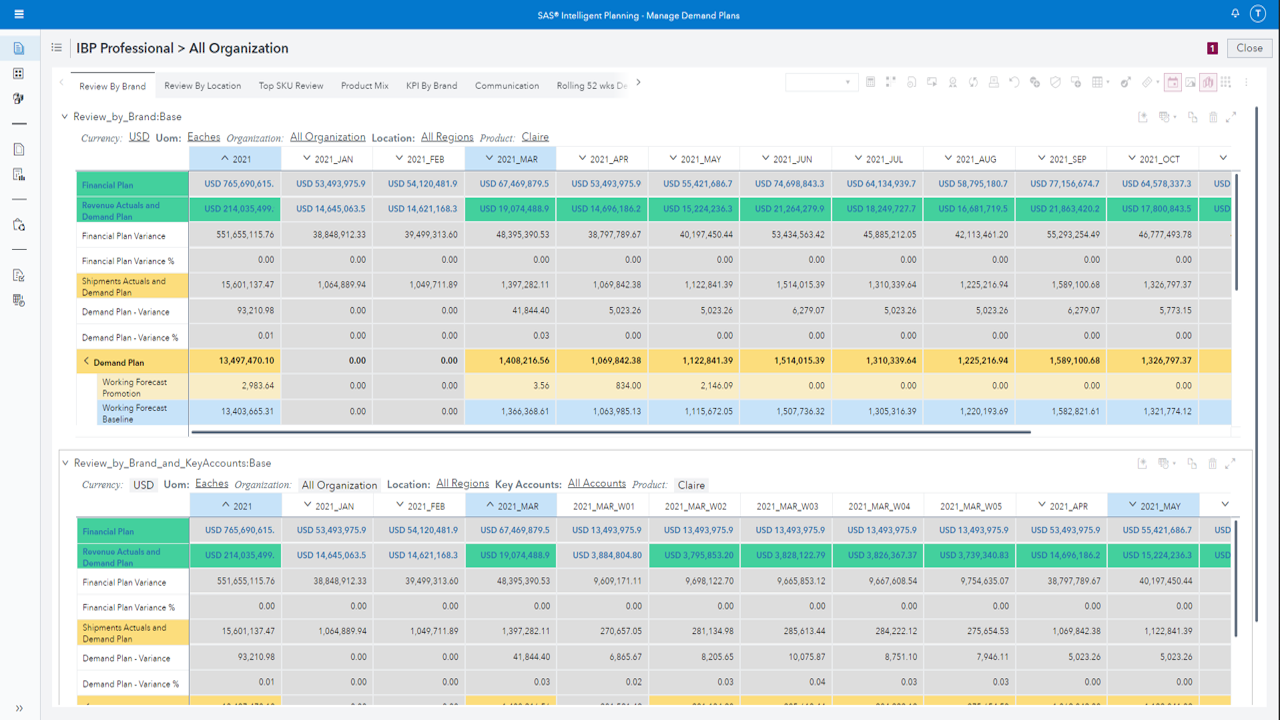
Task: Click the horizontal scrollbar of Review_by_Brand table
Action: pos(610,432)
